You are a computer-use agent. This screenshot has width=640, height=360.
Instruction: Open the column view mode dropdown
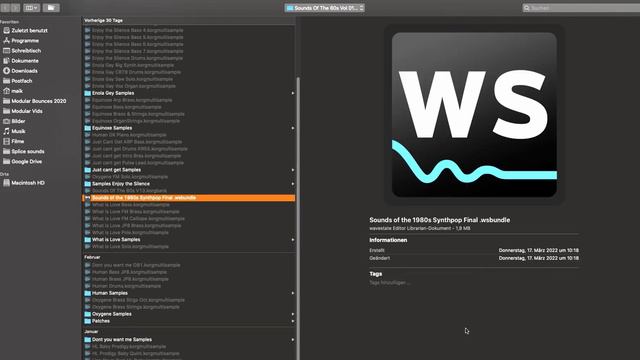click(31, 8)
